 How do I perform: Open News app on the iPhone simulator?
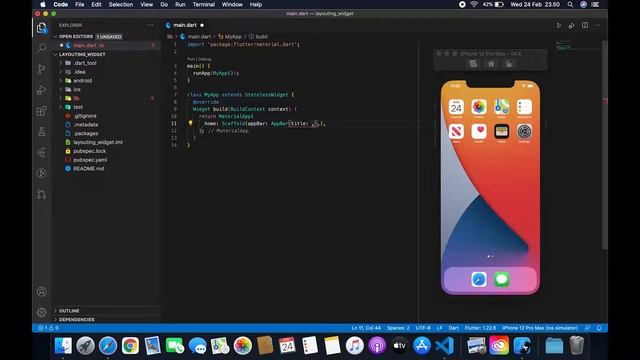point(456,132)
